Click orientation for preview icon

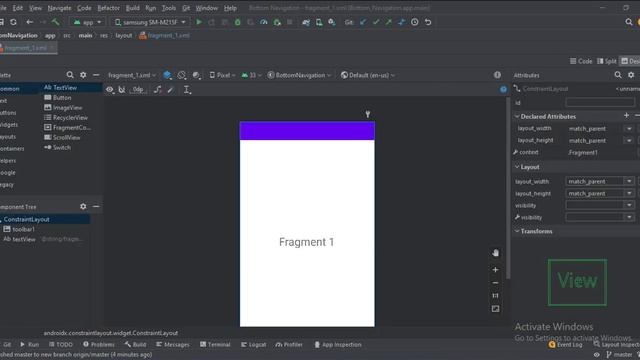point(182,75)
